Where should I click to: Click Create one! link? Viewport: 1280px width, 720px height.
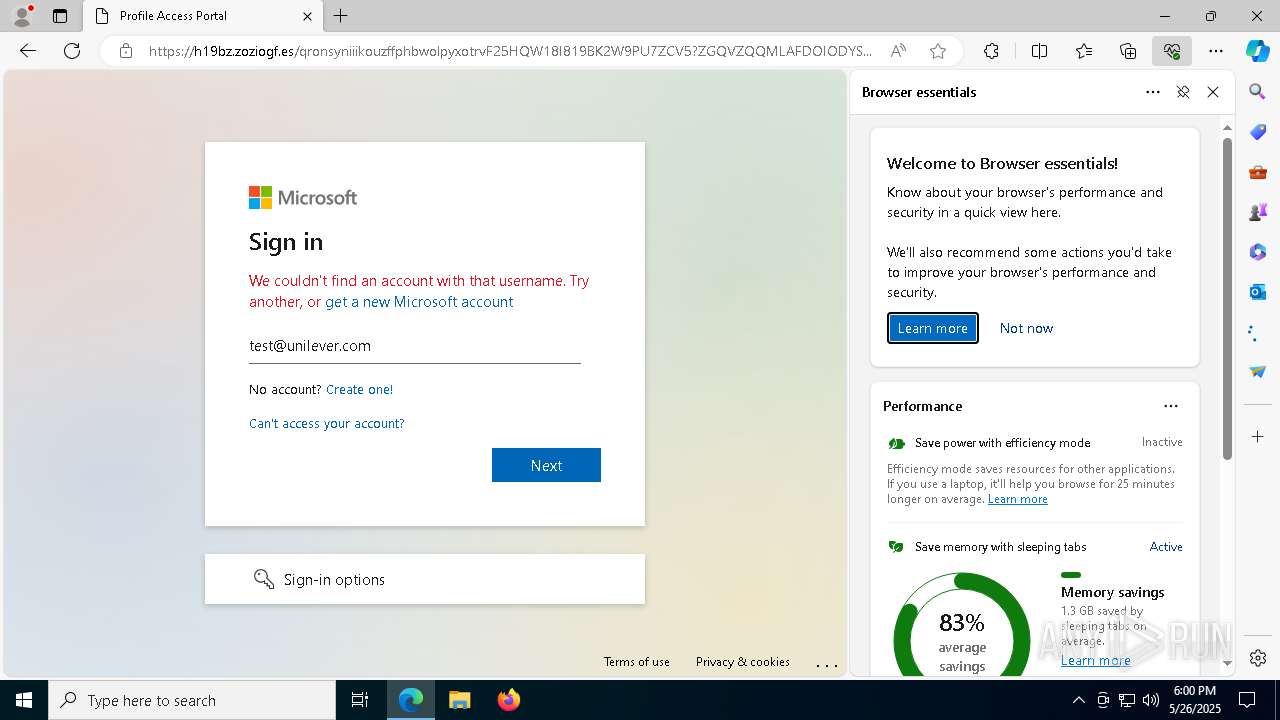point(359,390)
